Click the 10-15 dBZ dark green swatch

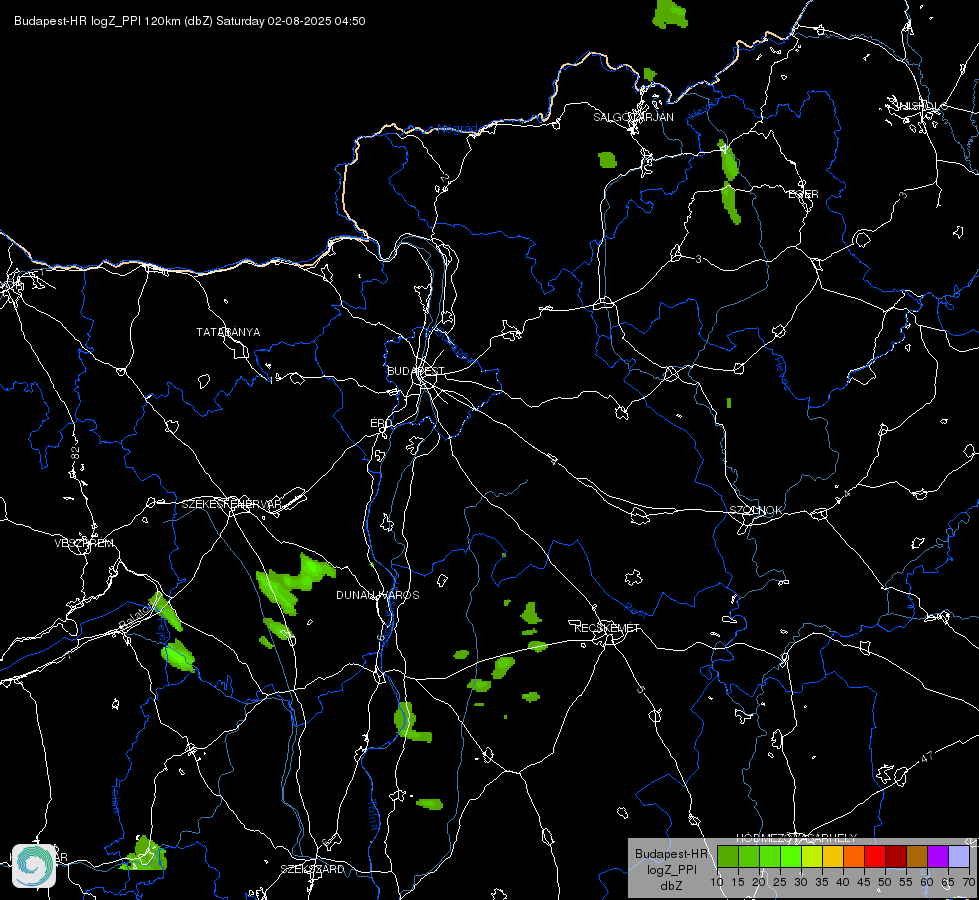728,856
